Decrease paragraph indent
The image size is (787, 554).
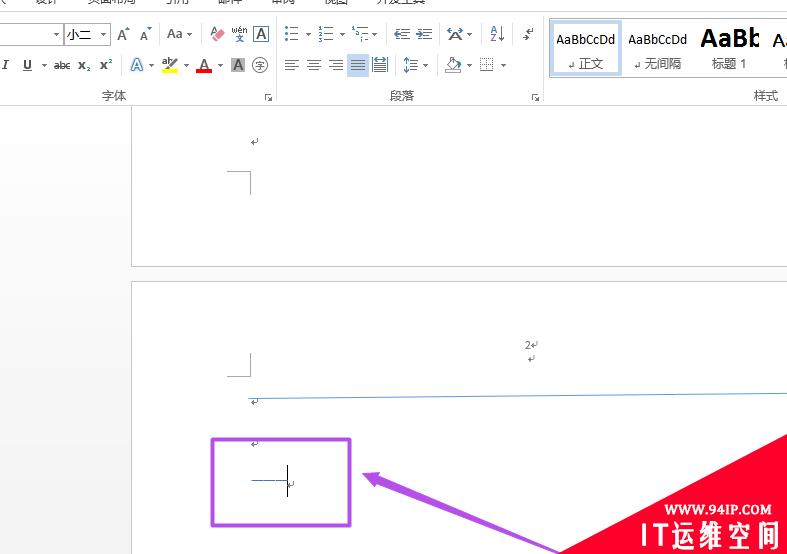402,34
